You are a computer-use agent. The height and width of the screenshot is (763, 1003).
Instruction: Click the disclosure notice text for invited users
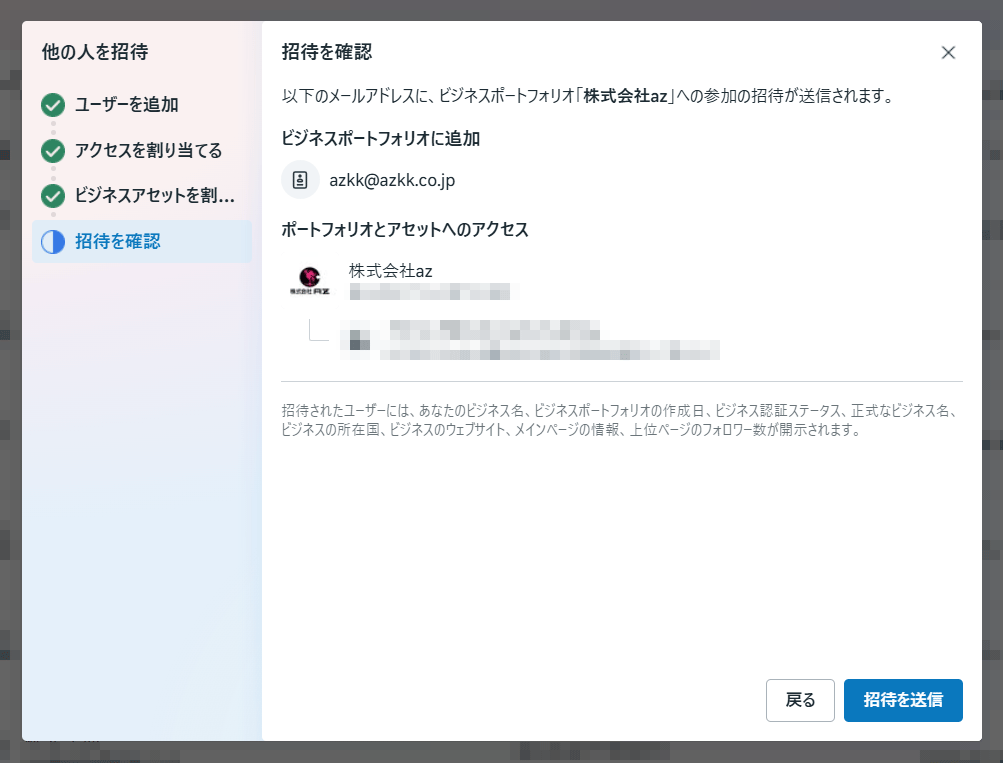click(x=620, y=420)
